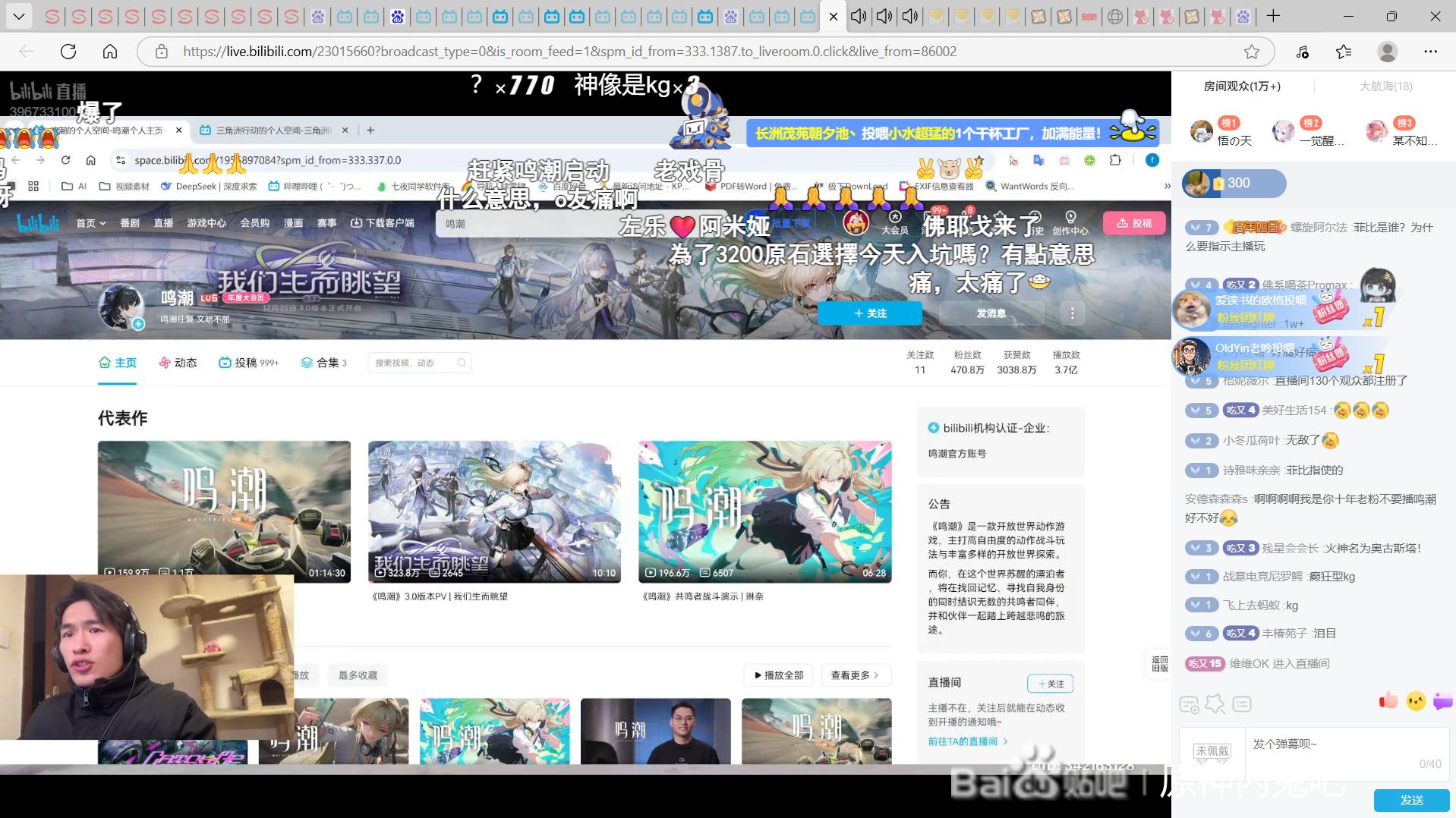Image resolution: width=1456 pixels, height=818 pixels.
Task: Click the browser home icon
Action: [x=110, y=52]
